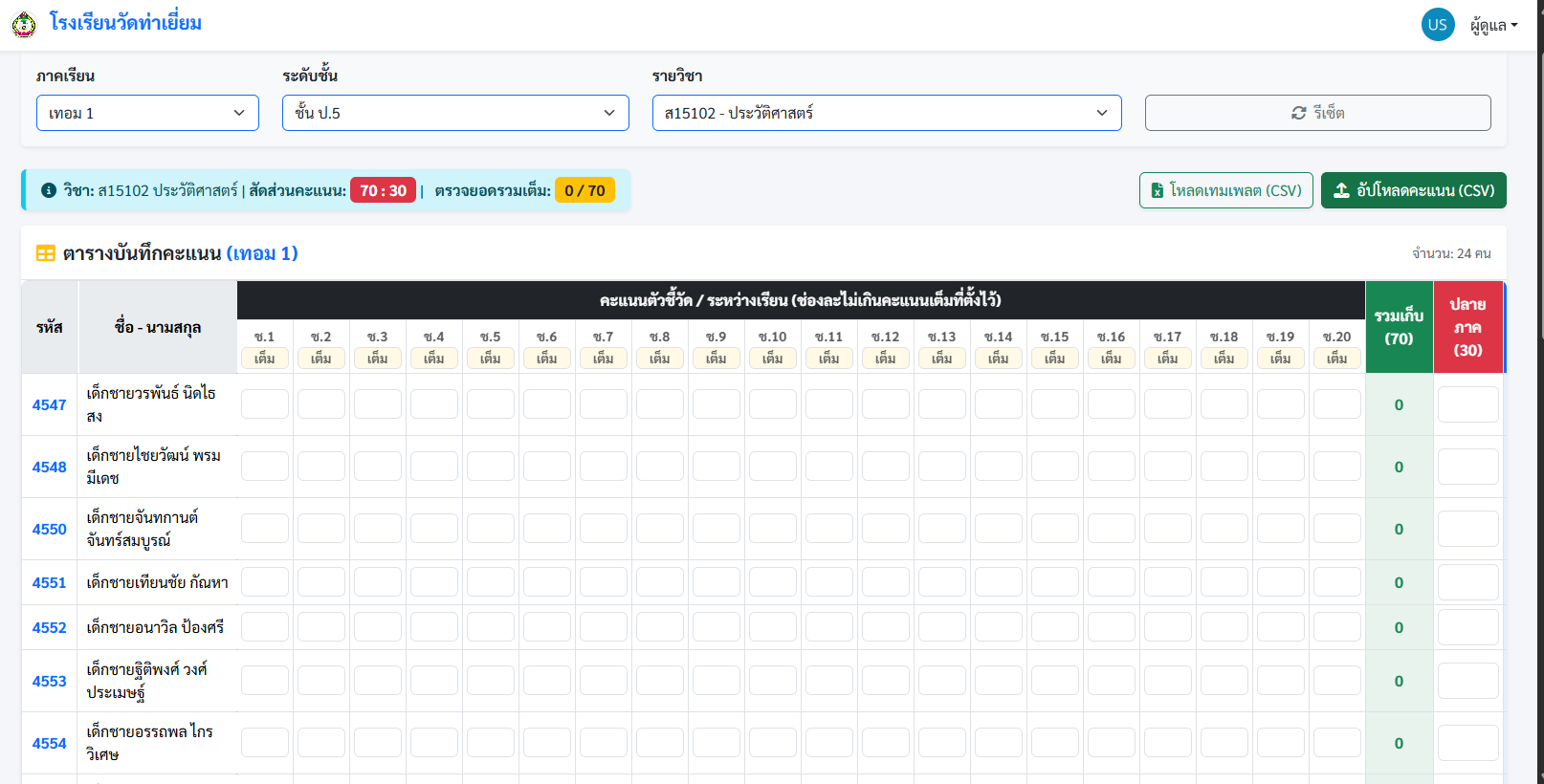This screenshot has width=1544, height=784.
Task: Click the ข.20 full-score เต็ม field
Action: [1337, 359]
